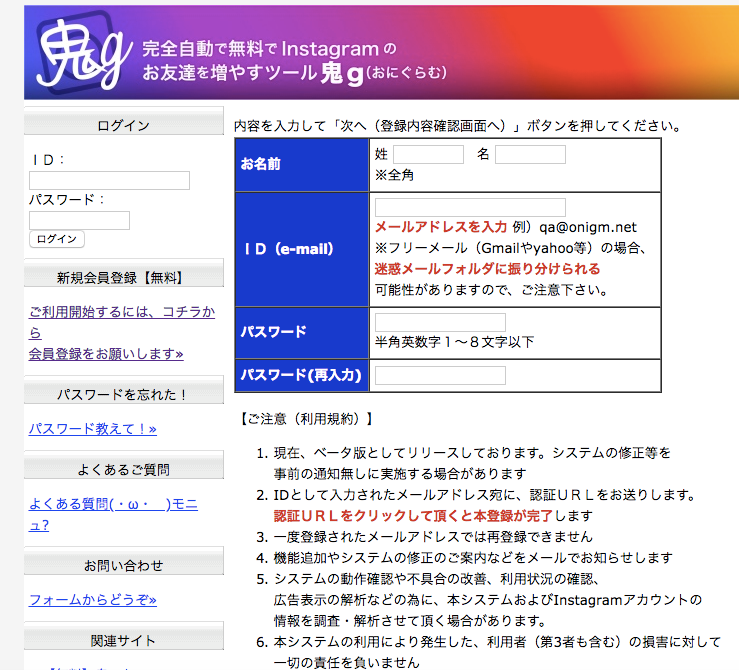Click the ※全角 note under name fields

pyautogui.click(x=394, y=175)
